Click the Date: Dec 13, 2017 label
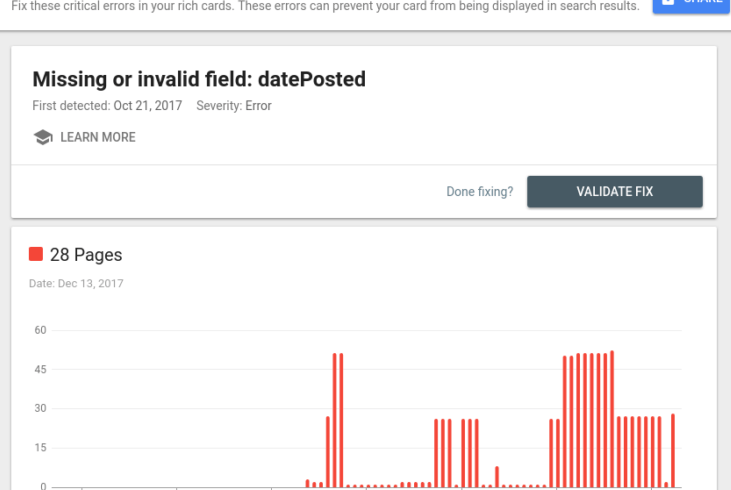The width and height of the screenshot is (731, 490). [76, 283]
